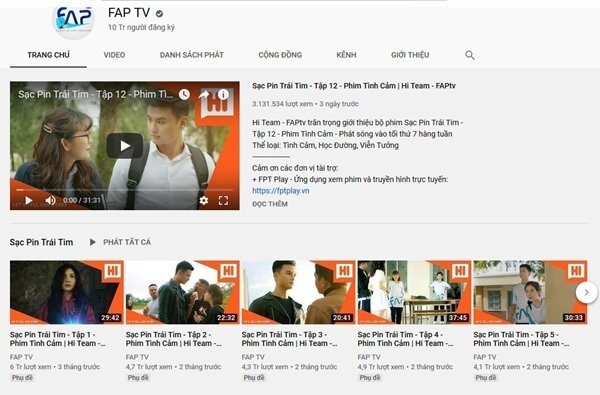
Task: Click the 37:45 duration badge on Tập 4
Action: pyautogui.click(x=458, y=318)
